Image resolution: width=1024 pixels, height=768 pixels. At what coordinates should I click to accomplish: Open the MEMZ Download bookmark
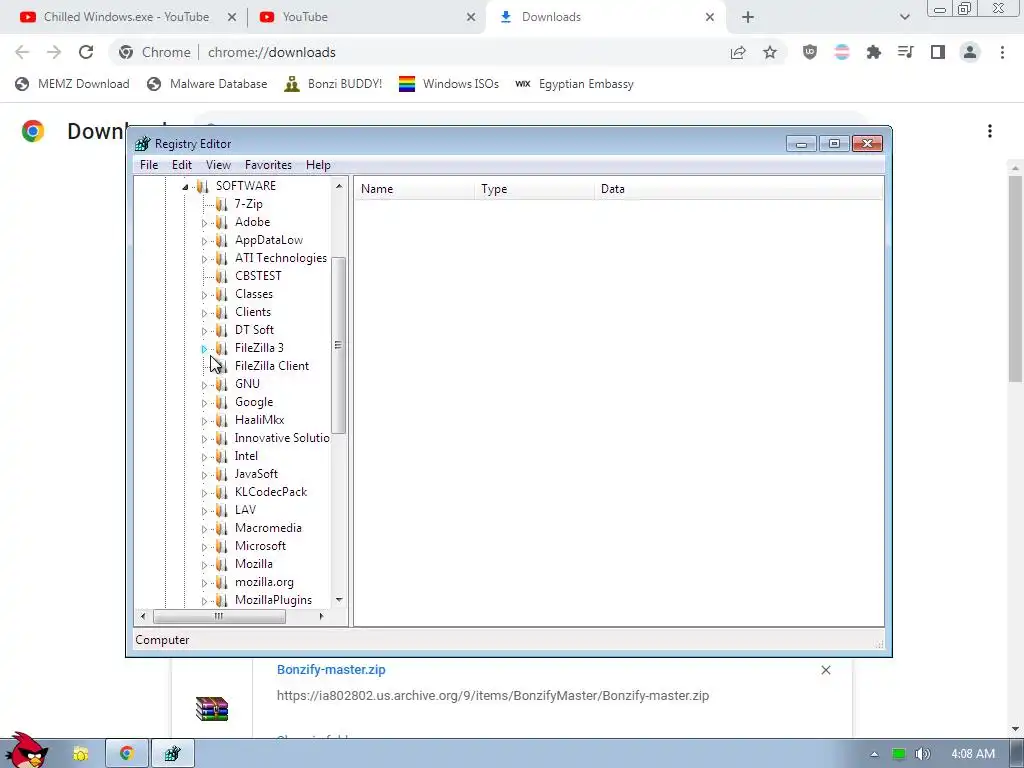click(72, 84)
